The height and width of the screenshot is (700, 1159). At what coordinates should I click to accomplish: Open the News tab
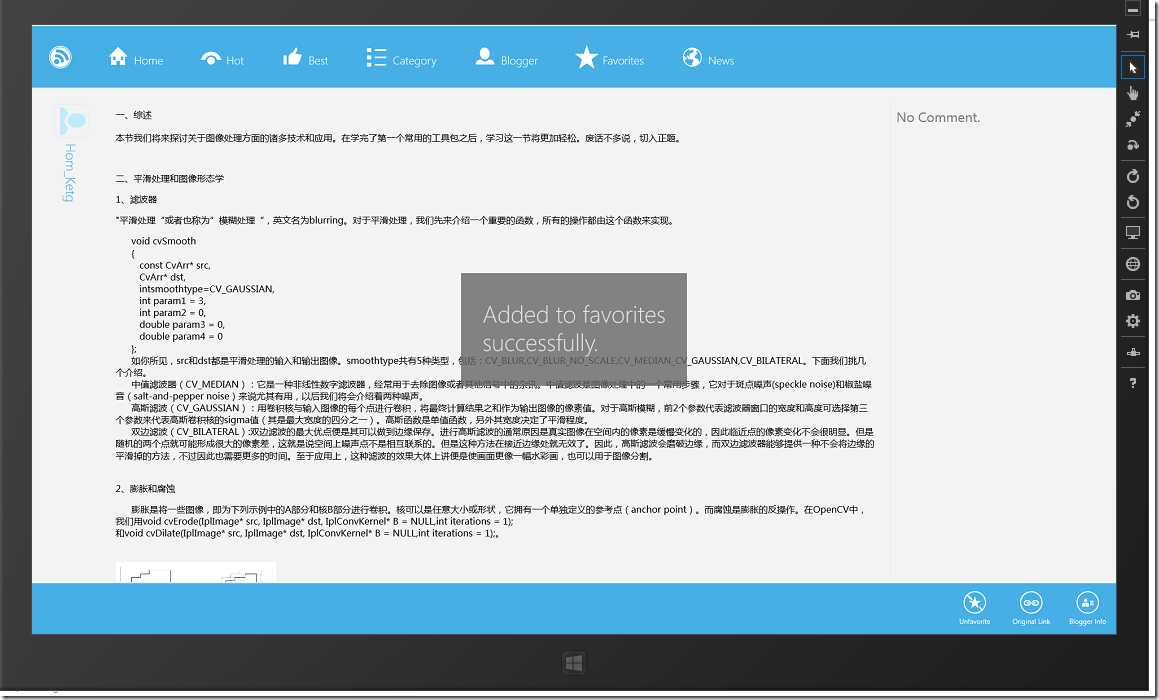pyautogui.click(x=708, y=58)
